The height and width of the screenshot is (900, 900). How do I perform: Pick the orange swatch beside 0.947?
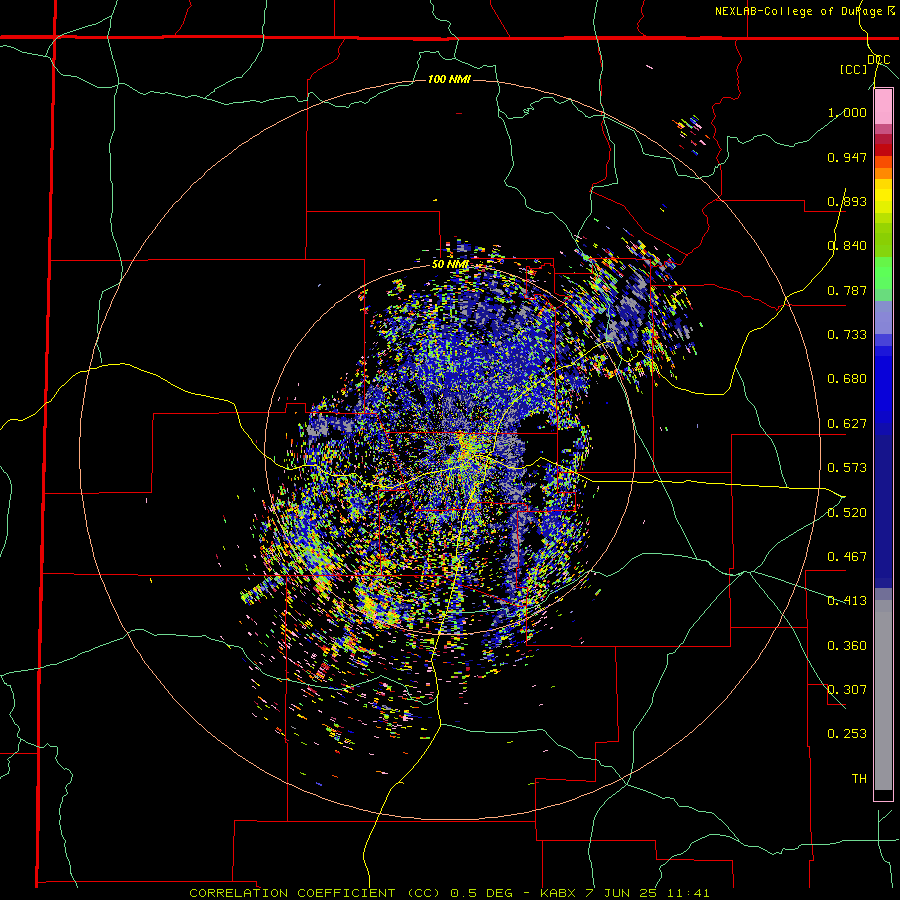[x=883, y=162]
